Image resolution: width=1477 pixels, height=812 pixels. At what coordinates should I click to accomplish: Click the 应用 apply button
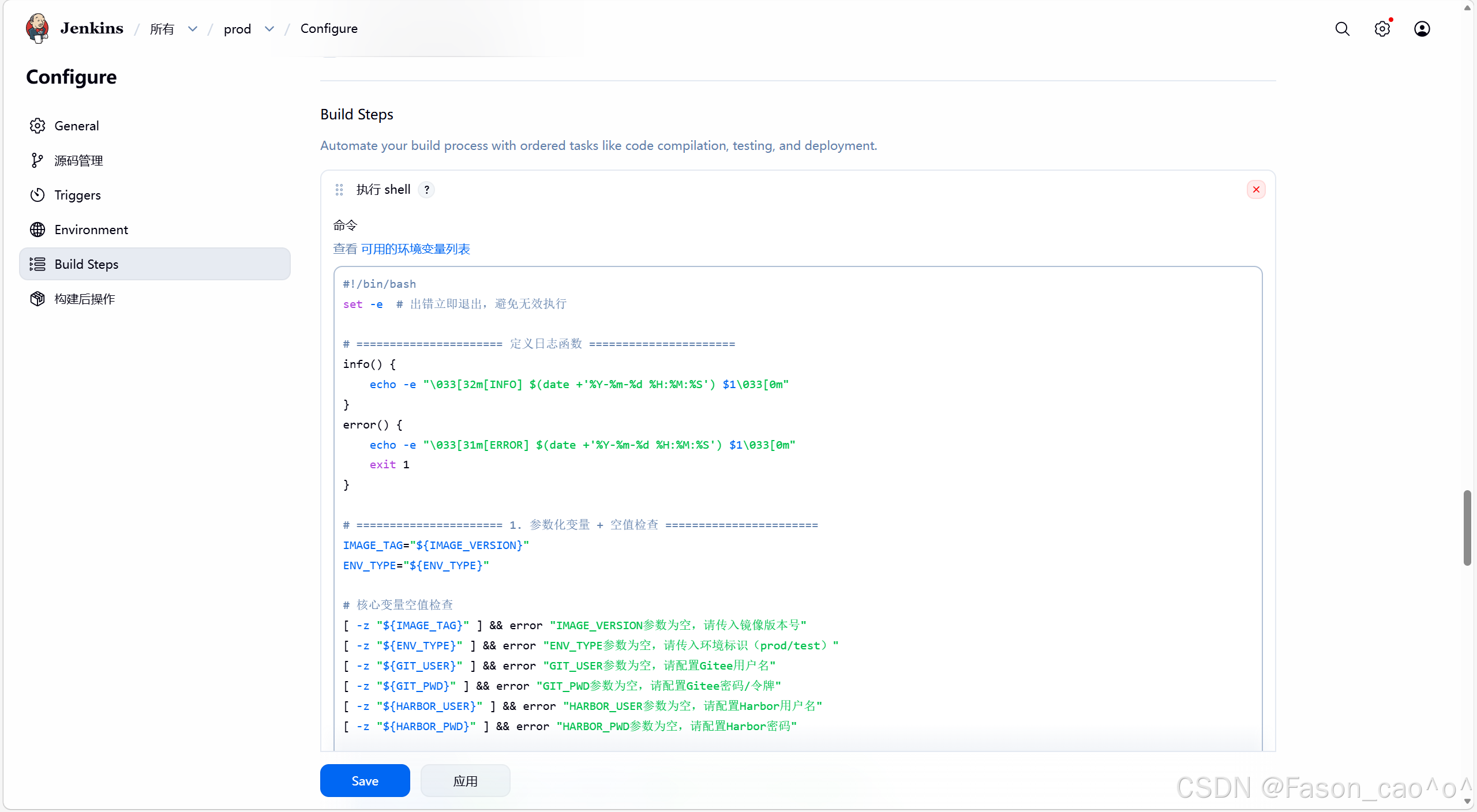pyautogui.click(x=465, y=781)
